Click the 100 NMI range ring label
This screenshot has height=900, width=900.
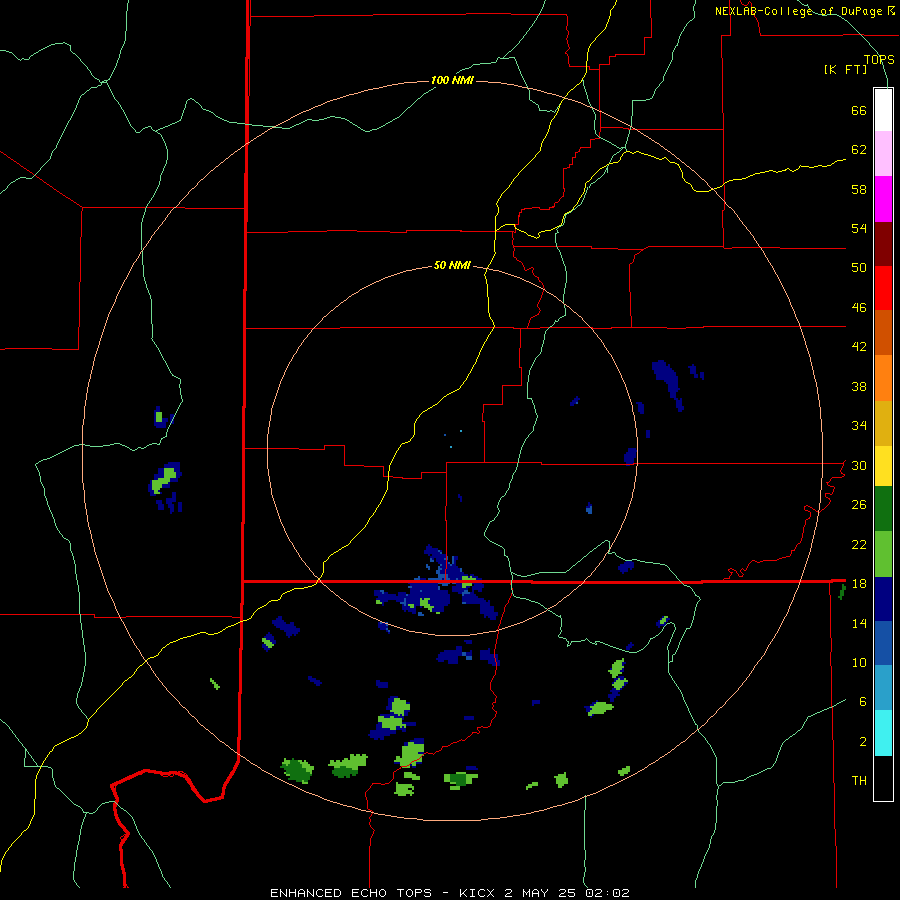coord(452,80)
